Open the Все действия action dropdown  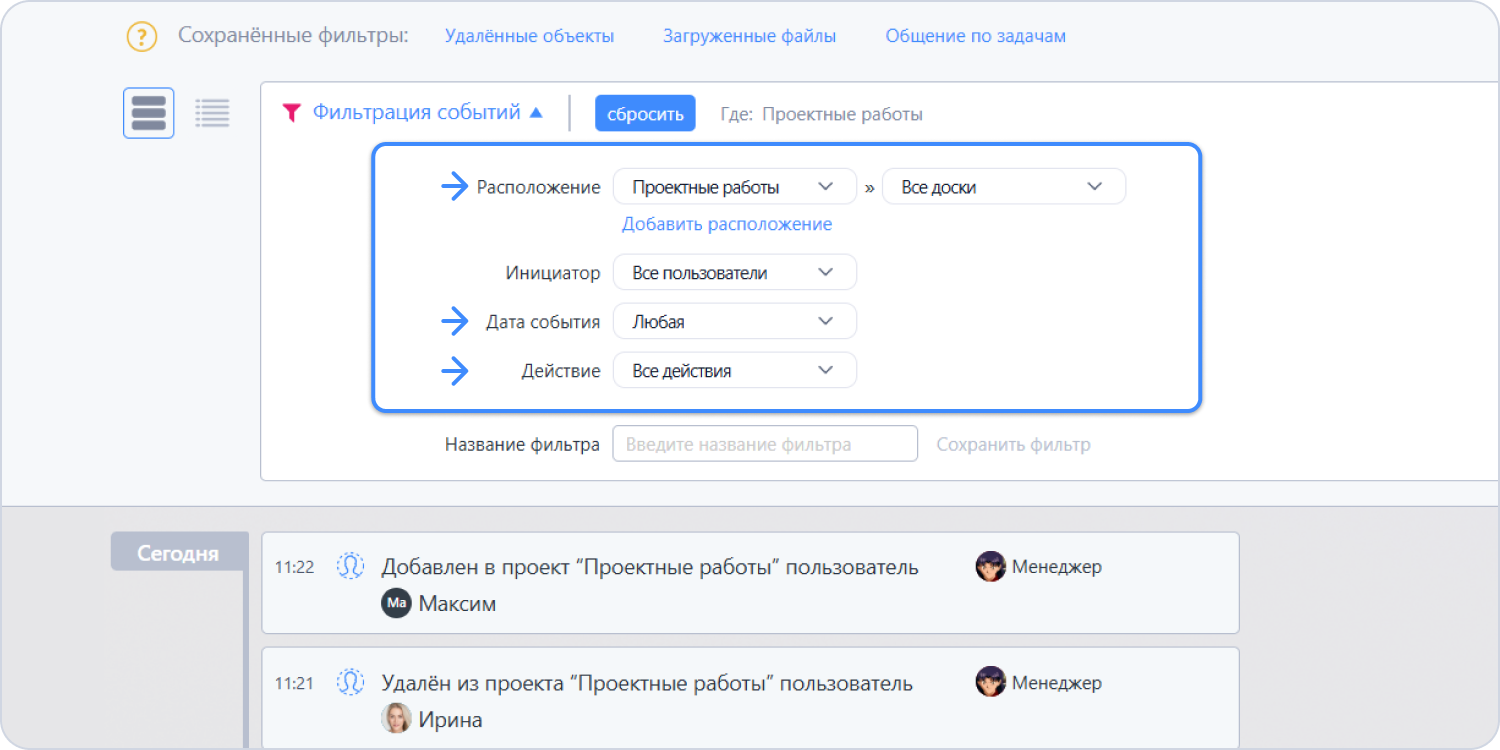(734, 370)
